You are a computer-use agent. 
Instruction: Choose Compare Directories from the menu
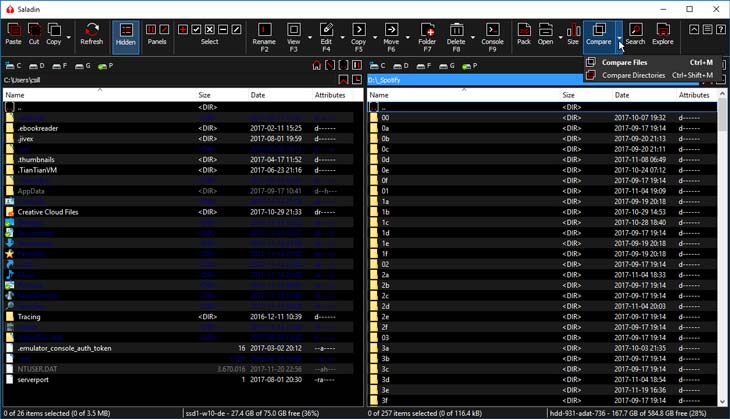633,75
